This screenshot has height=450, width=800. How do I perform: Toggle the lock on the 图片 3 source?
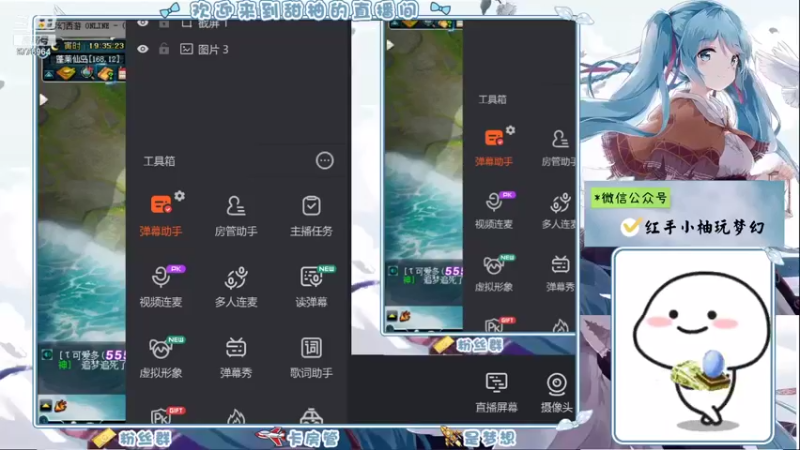(x=164, y=49)
